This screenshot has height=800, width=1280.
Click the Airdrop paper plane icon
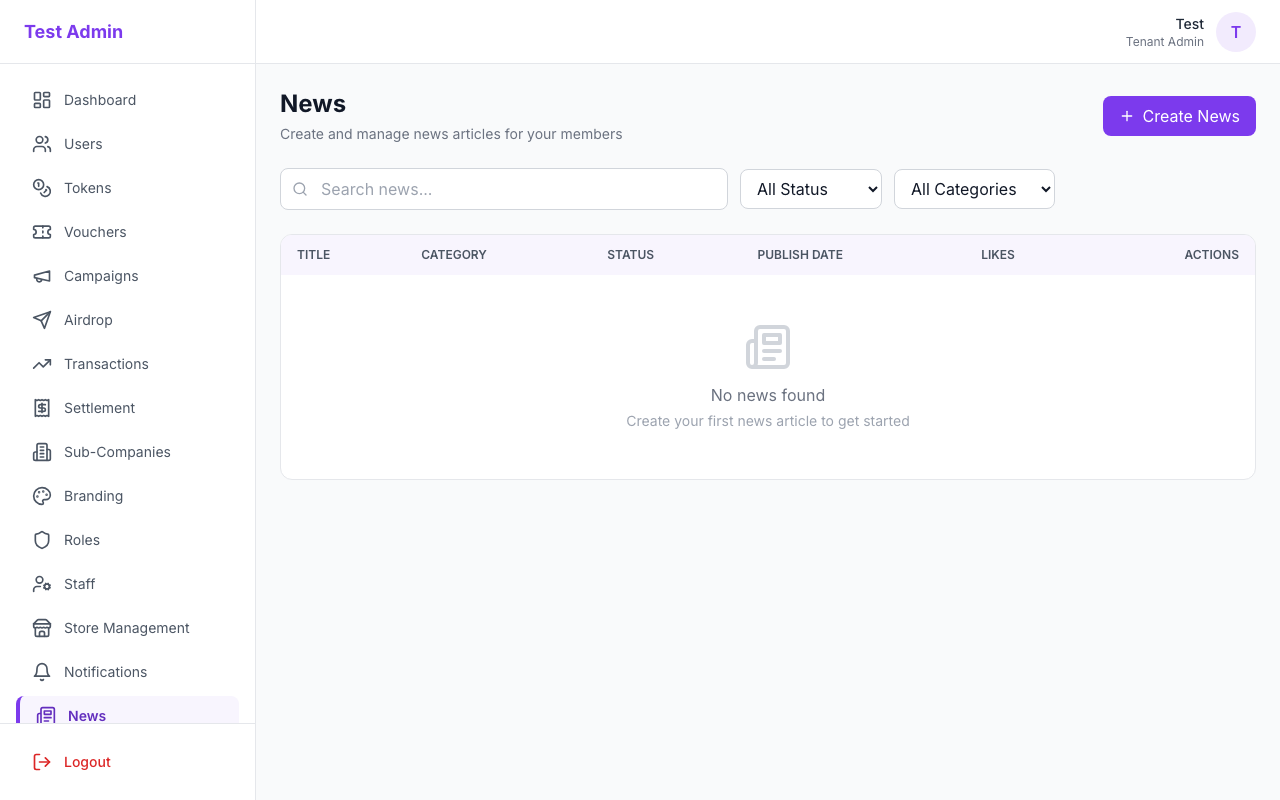[x=42, y=320]
